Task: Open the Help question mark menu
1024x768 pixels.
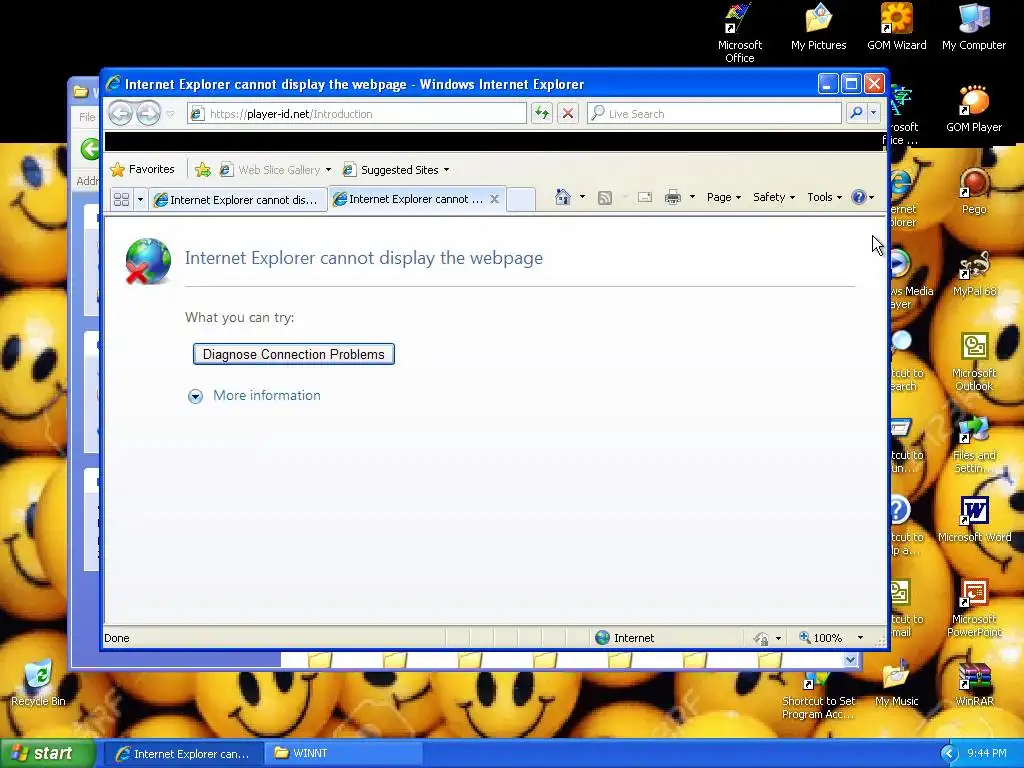Action: pyautogui.click(x=863, y=197)
